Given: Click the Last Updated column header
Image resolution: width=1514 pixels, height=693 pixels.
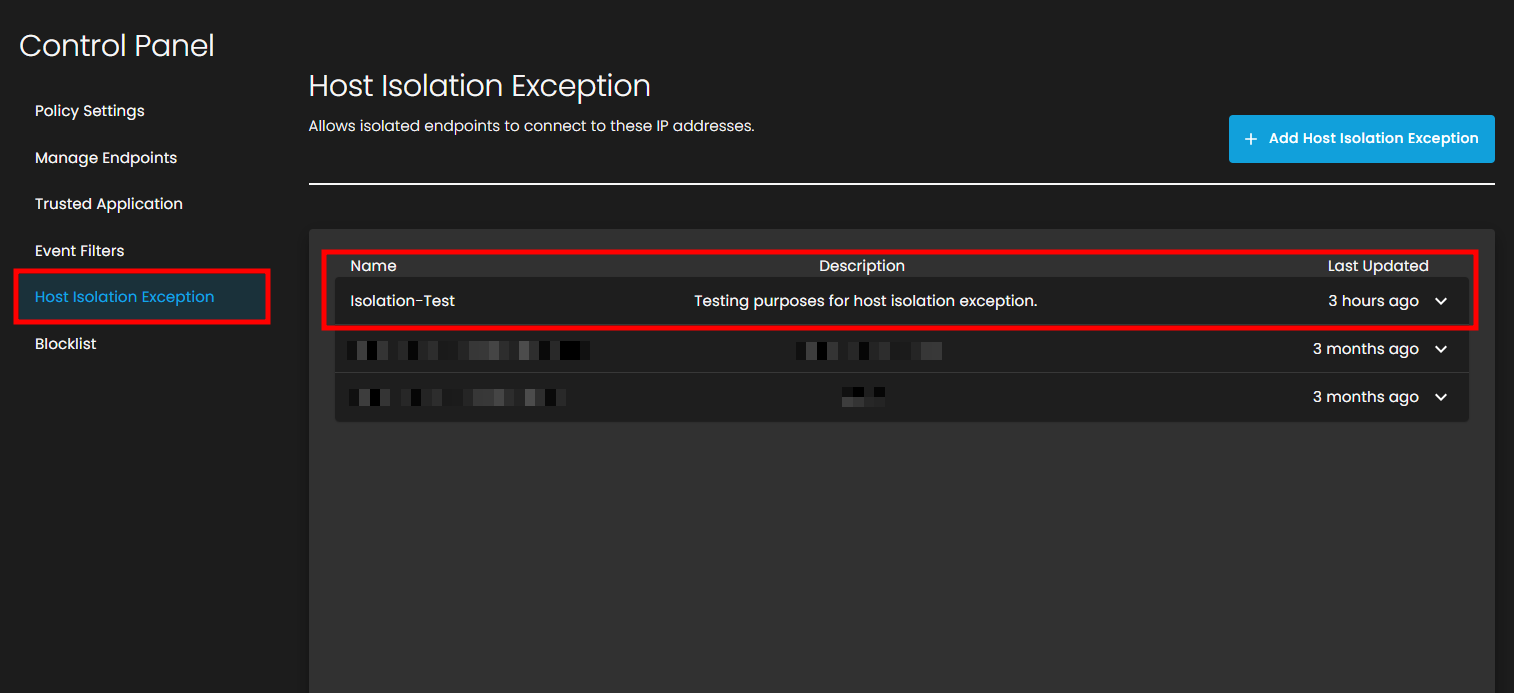Looking at the screenshot, I should [1377, 266].
